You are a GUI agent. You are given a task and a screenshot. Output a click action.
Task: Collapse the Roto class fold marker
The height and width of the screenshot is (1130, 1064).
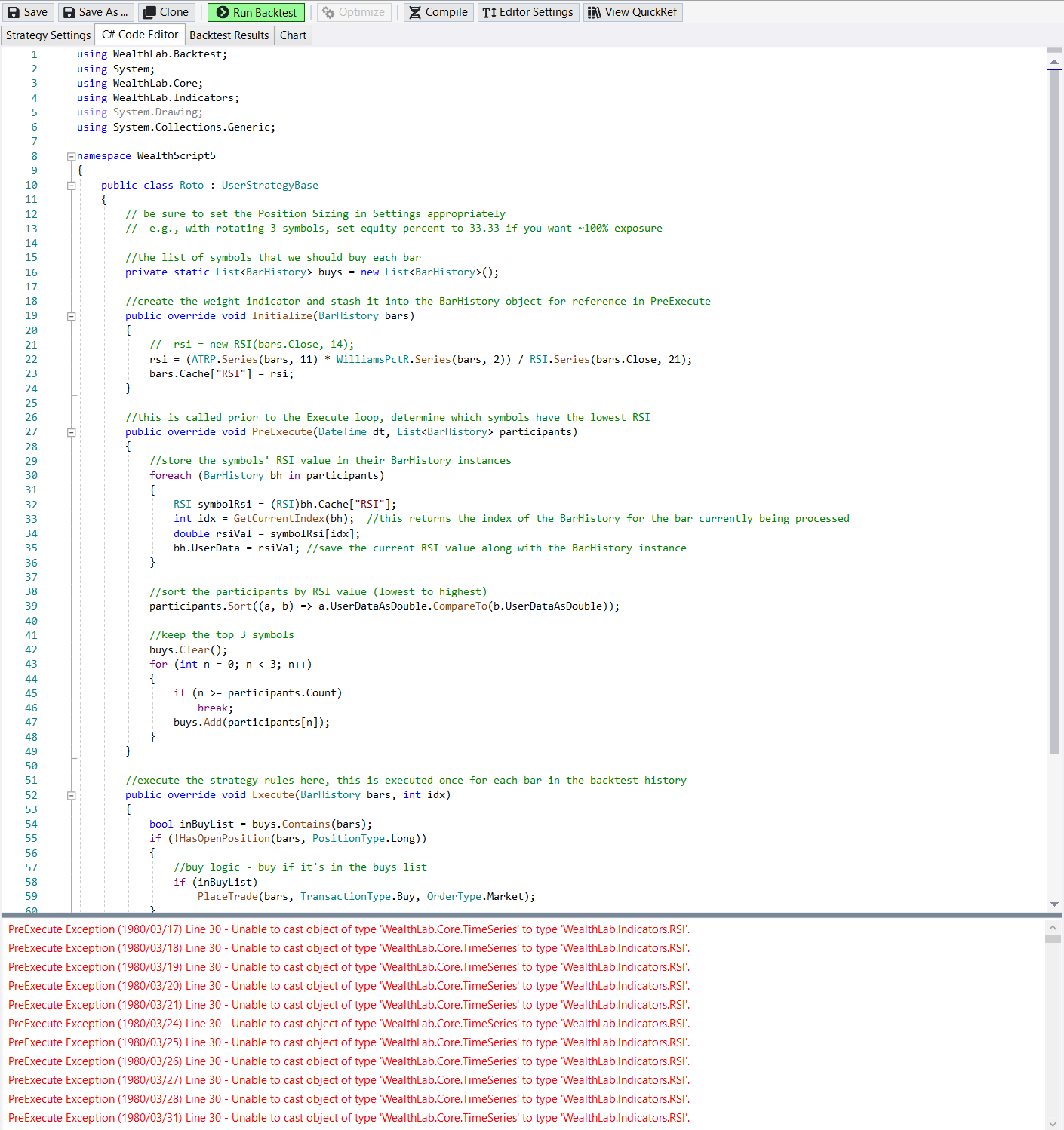71,186
